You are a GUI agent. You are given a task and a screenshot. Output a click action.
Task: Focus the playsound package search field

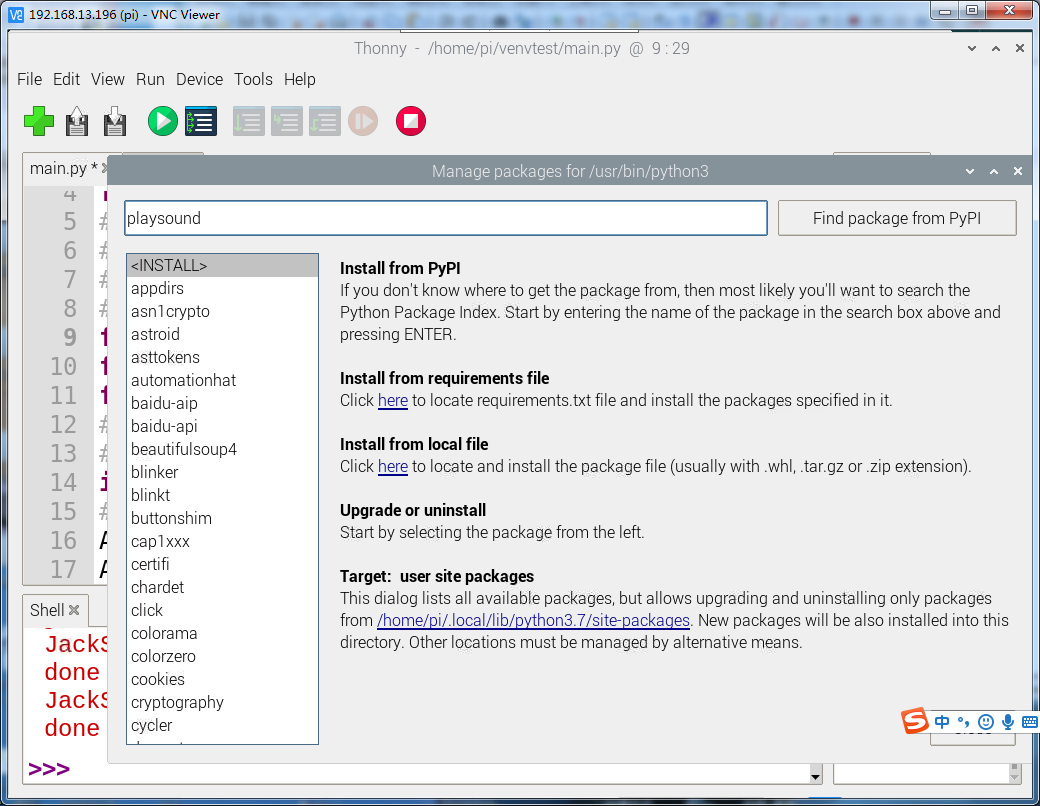tap(446, 218)
